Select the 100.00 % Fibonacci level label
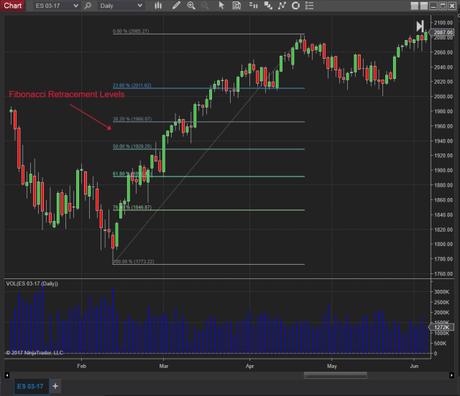This screenshot has height=396, width=460. tap(133, 262)
